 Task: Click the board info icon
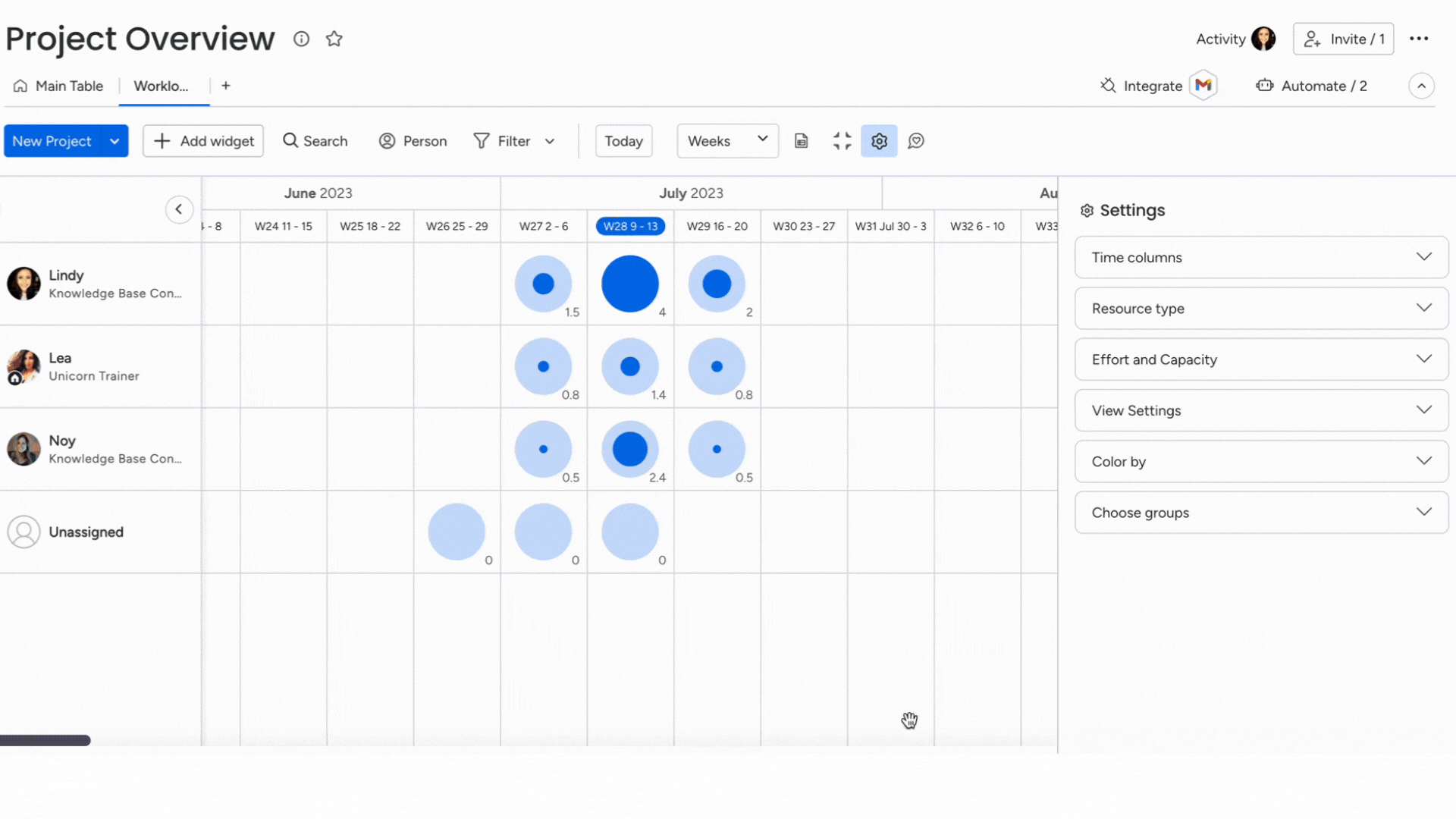click(x=301, y=39)
